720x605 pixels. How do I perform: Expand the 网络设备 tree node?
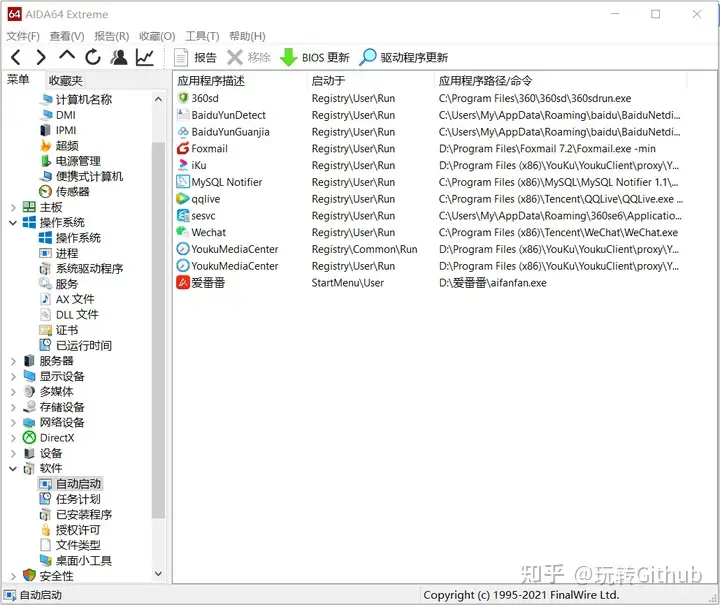pos(13,423)
